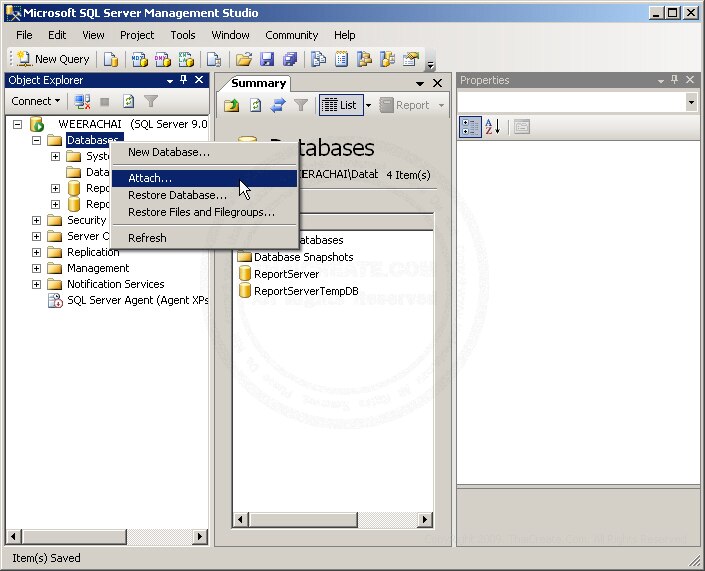Open the Community menu

(291, 35)
